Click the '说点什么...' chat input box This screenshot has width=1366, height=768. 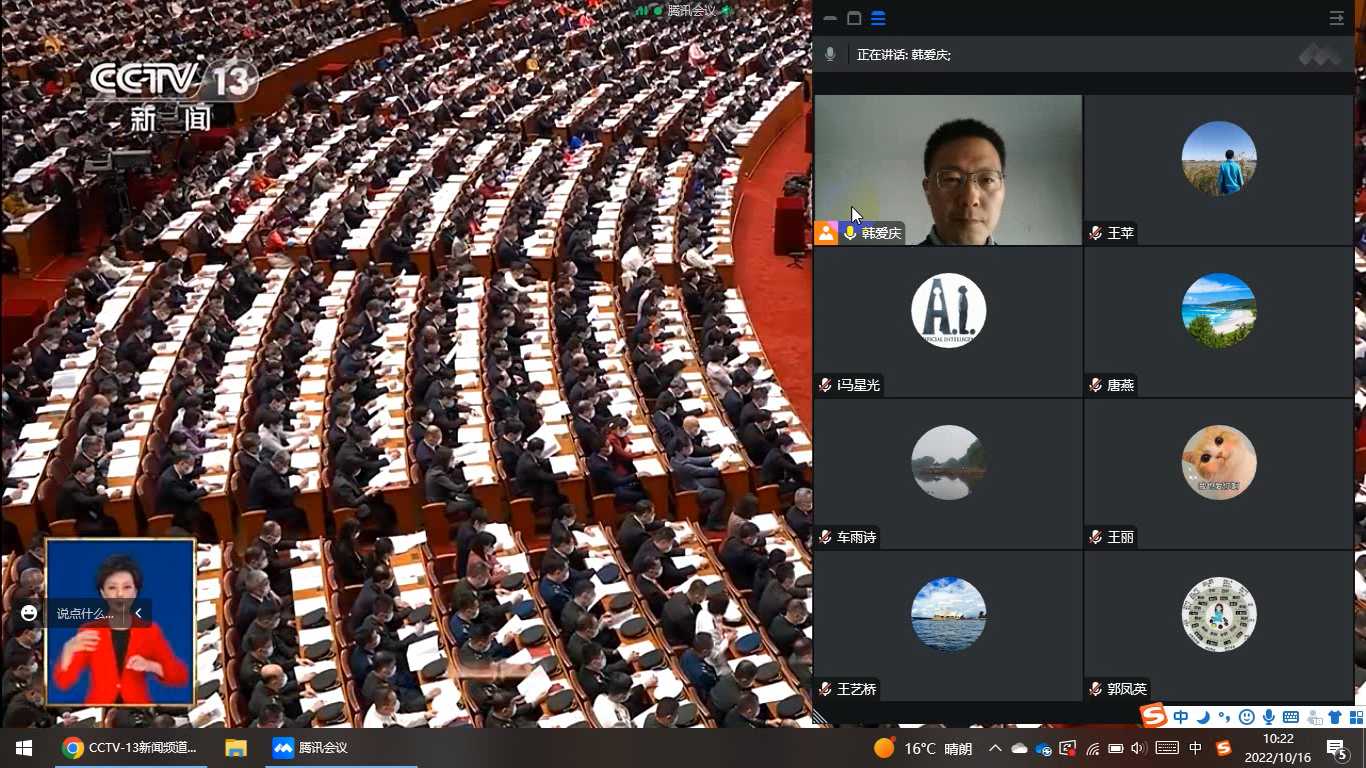pos(85,613)
